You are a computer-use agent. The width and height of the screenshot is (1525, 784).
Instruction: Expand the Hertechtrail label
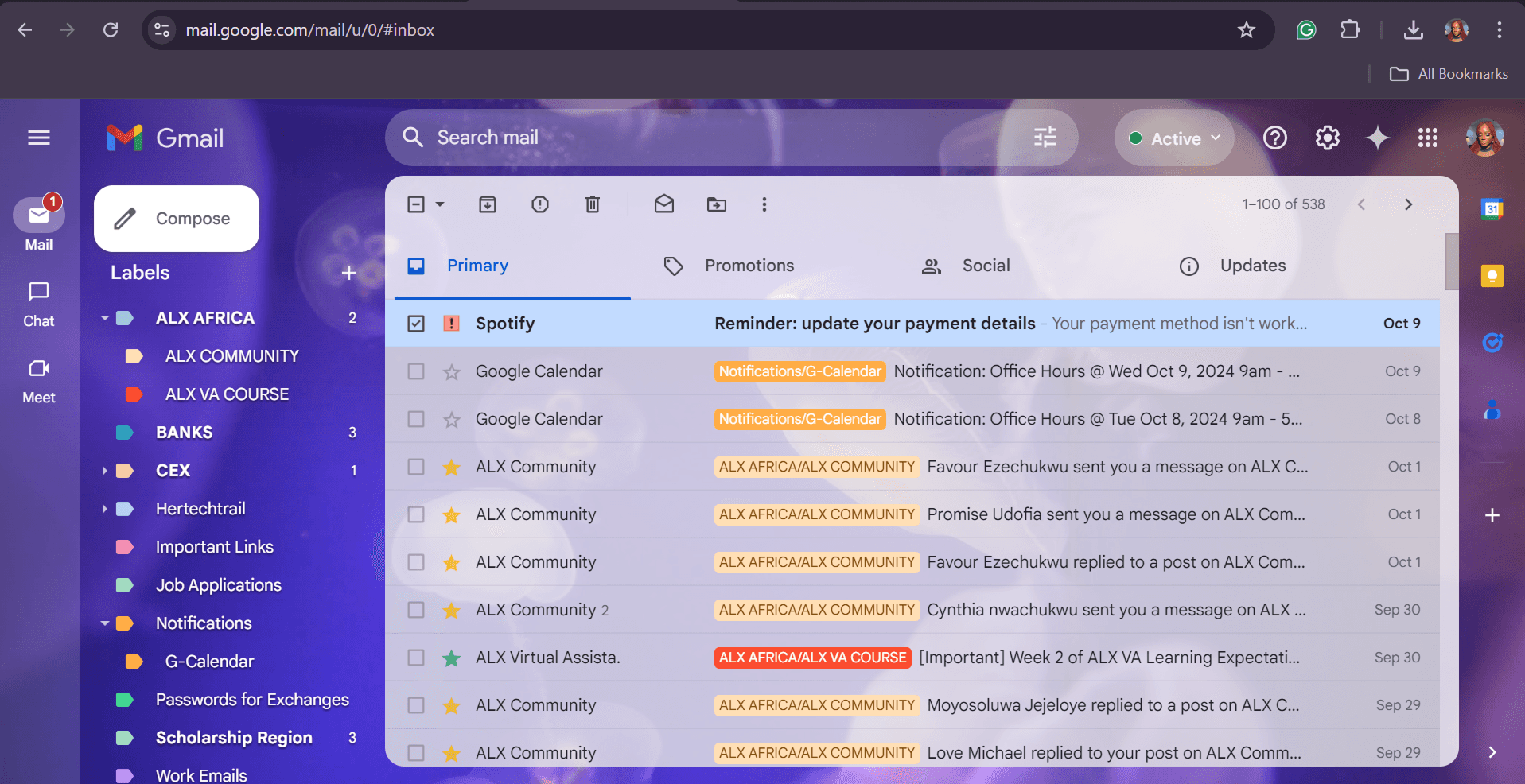tap(104, 509)
